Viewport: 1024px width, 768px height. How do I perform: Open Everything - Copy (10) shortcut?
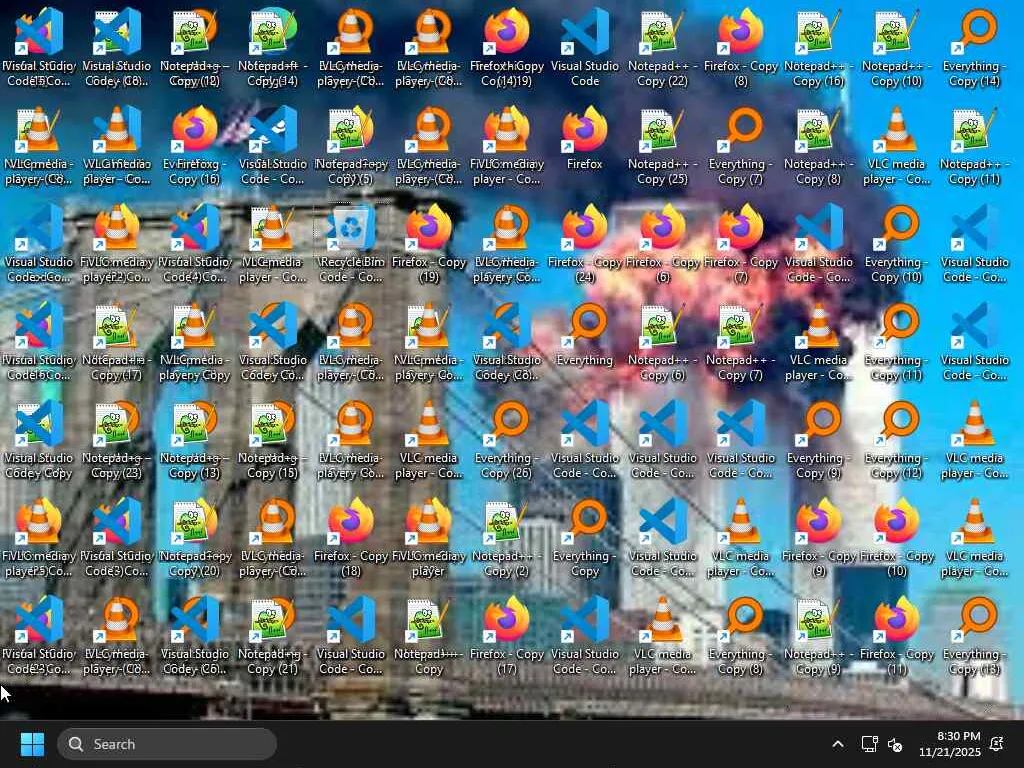[896, 243]
